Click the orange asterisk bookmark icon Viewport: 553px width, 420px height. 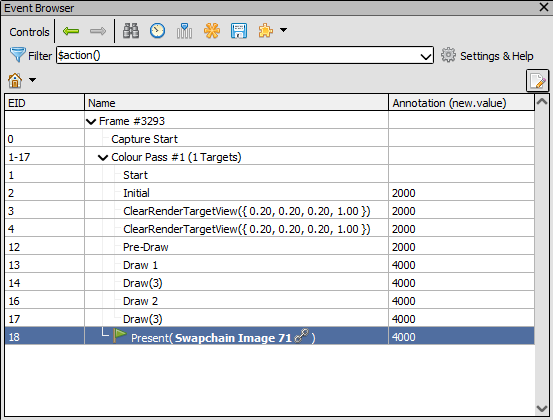212,31
